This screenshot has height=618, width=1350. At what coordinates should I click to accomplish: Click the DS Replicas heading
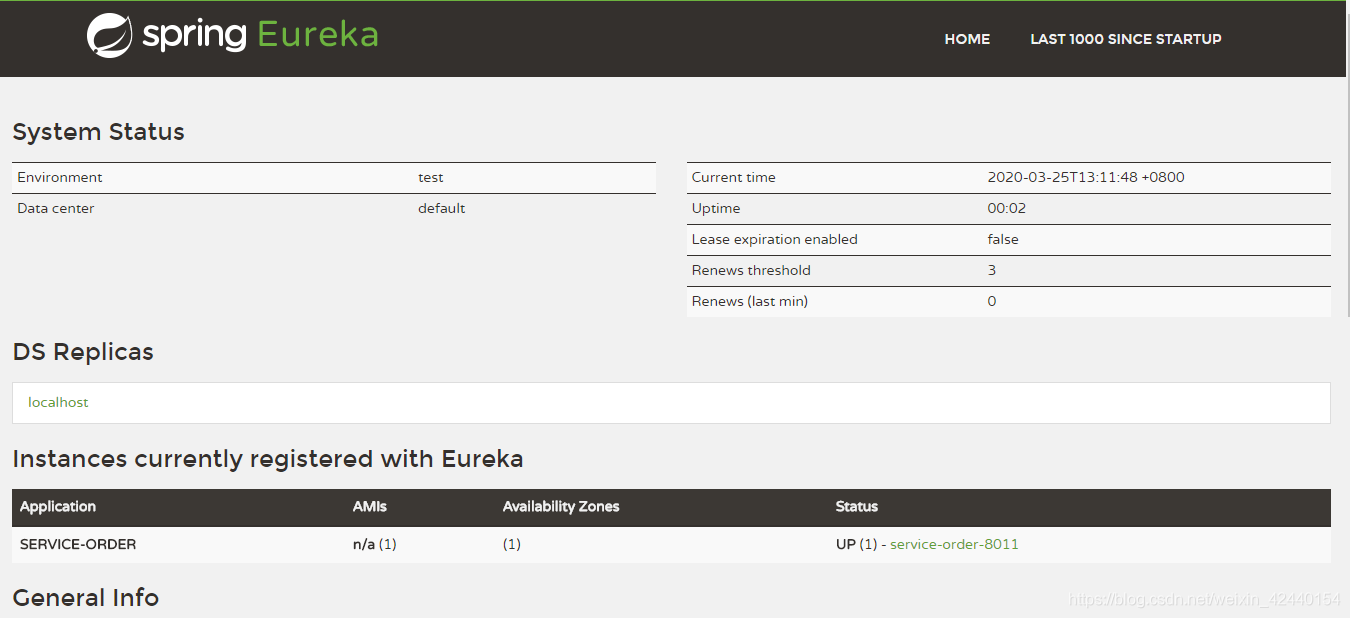click(83, 352)
